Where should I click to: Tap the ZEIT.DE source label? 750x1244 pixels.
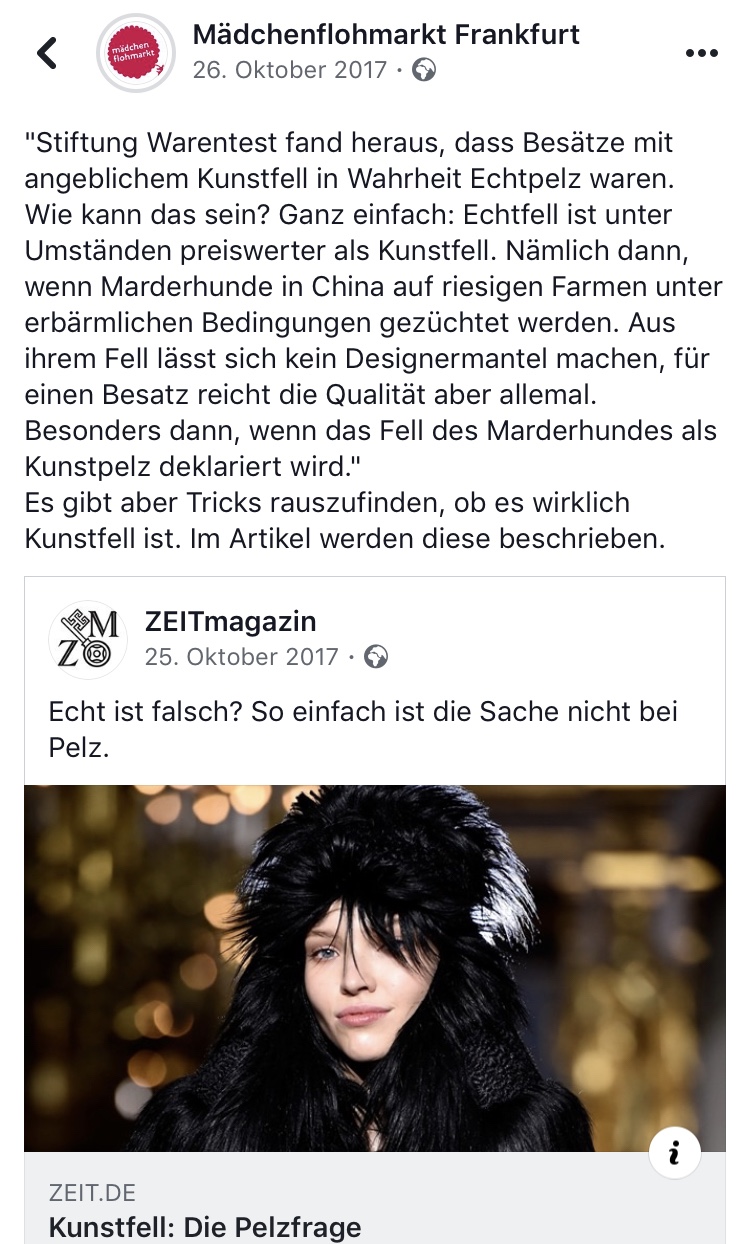point(92,1193)
